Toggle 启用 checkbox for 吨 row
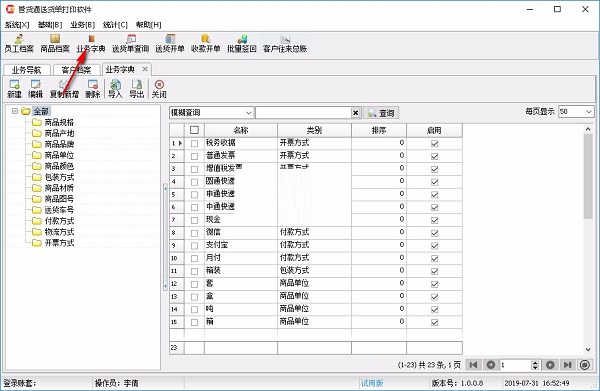 coord(434,310)
